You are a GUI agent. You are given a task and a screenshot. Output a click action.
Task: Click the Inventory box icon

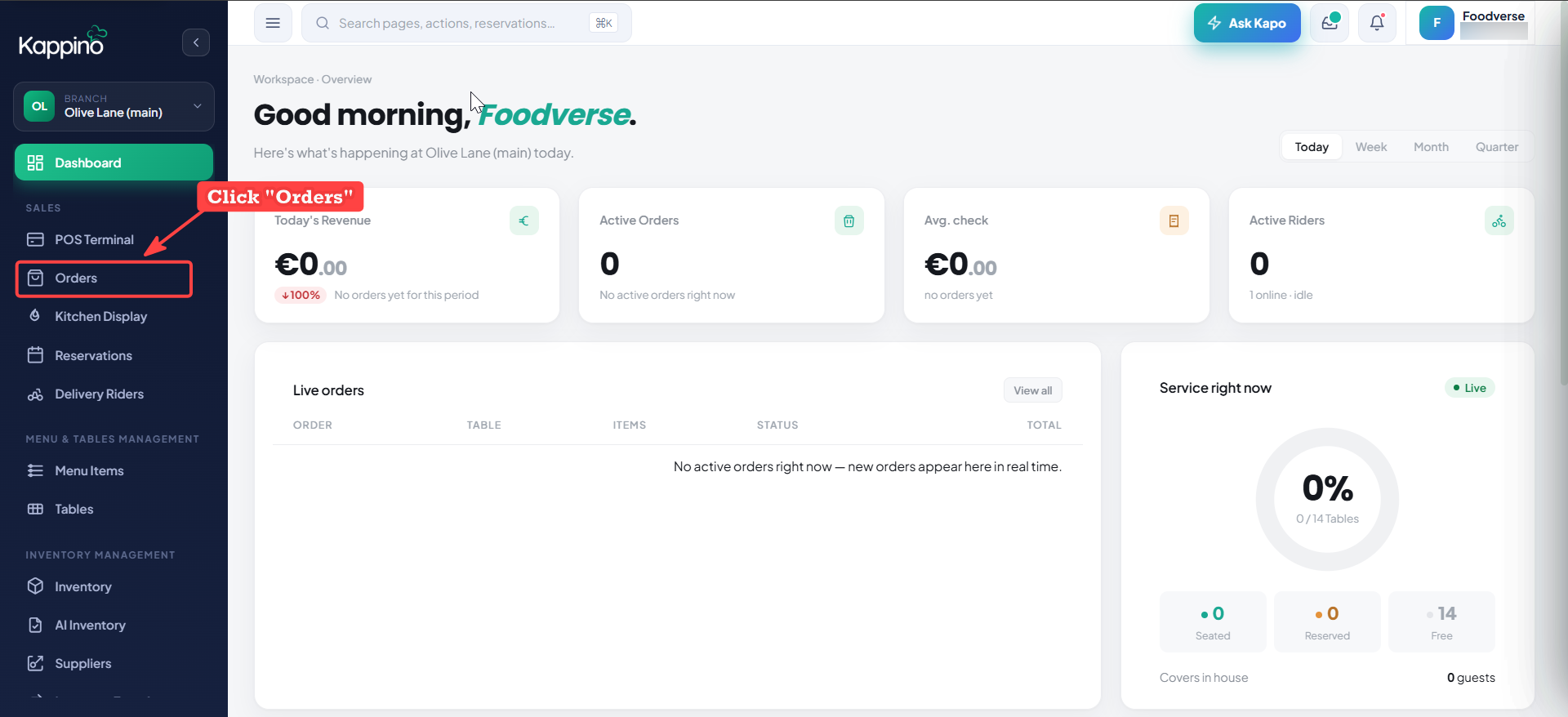[x=35, y=586]
